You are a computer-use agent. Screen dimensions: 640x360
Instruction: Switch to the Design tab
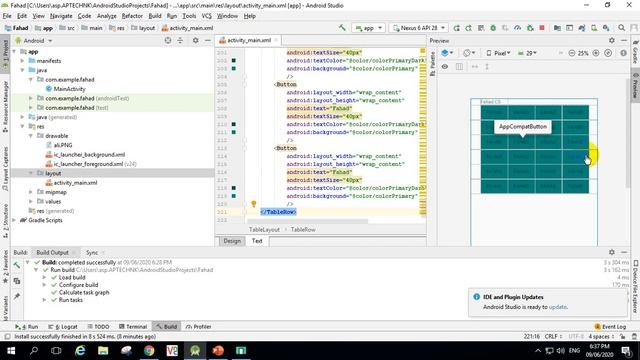232,241
